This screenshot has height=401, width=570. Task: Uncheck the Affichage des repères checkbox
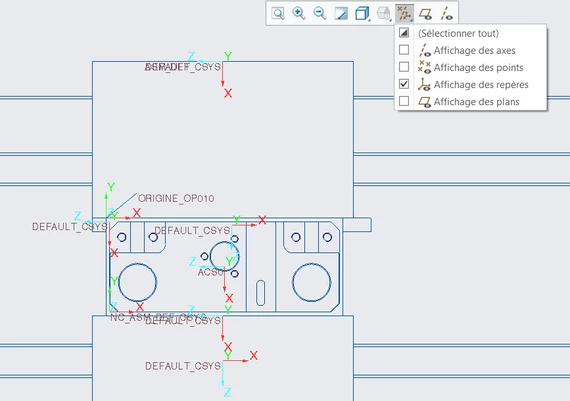pos(404,84)
